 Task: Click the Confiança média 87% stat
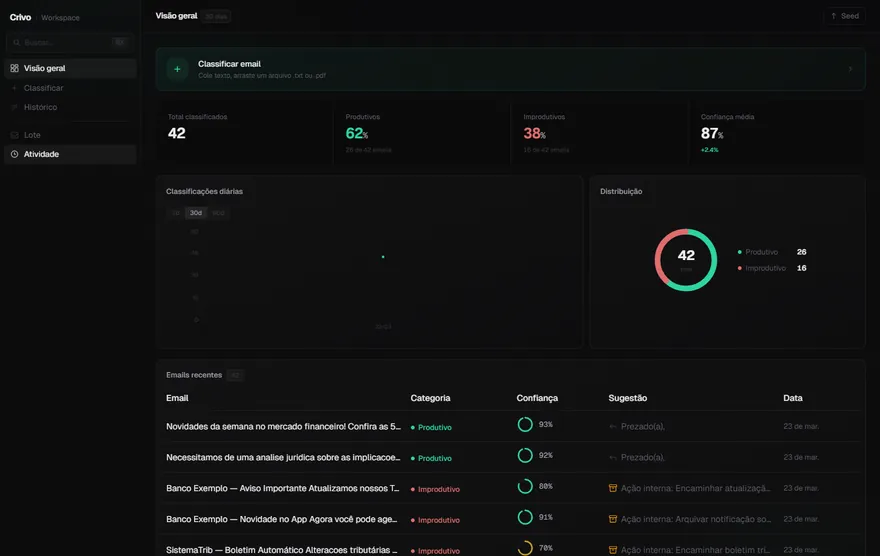click(712, 134)
